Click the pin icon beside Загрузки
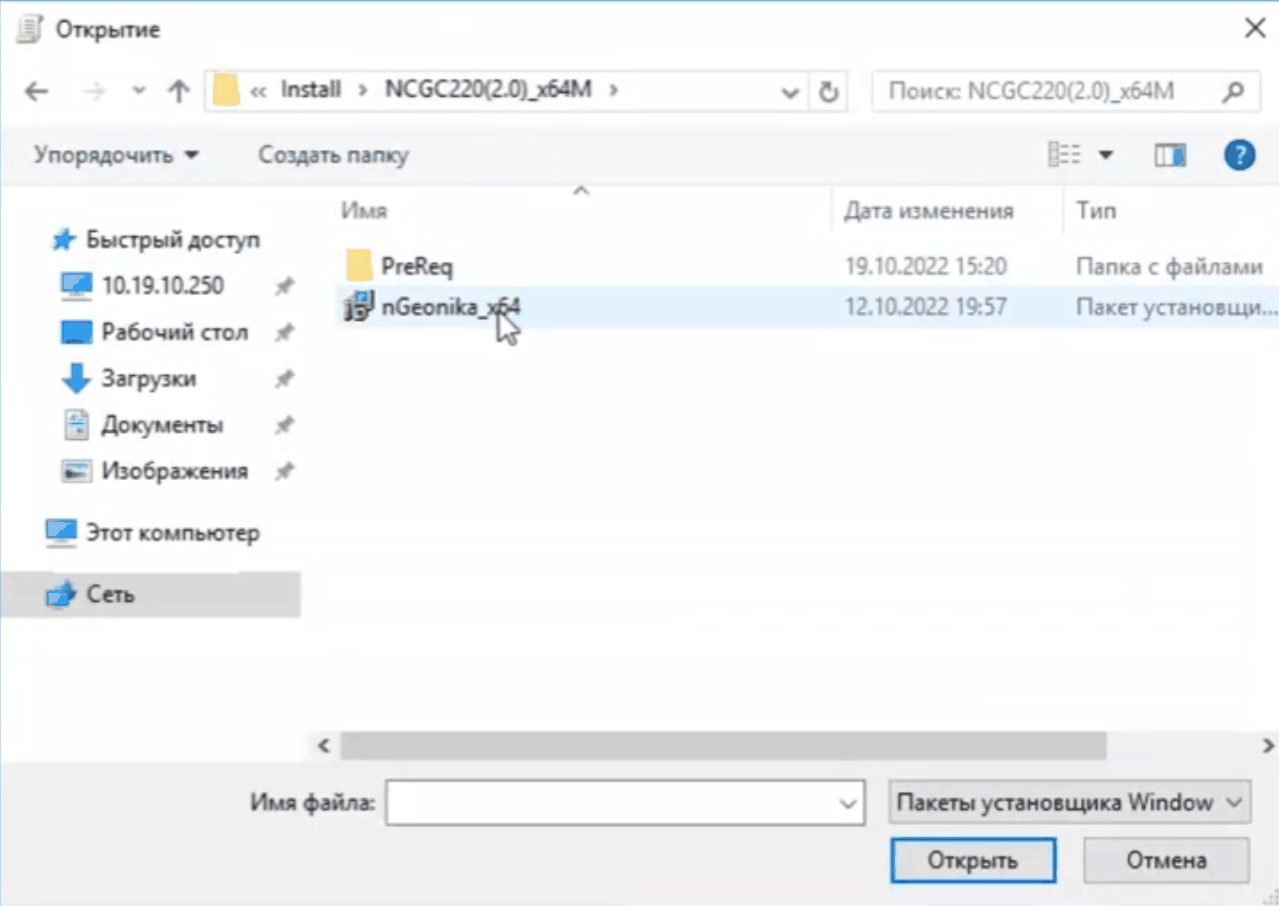The image size is (1279, 906). click(284, 379)
